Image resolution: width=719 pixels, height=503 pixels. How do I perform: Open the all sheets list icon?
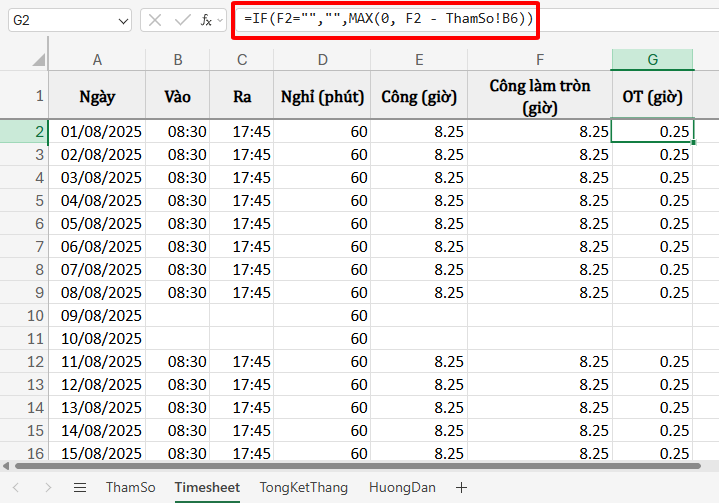click(80, 487)
